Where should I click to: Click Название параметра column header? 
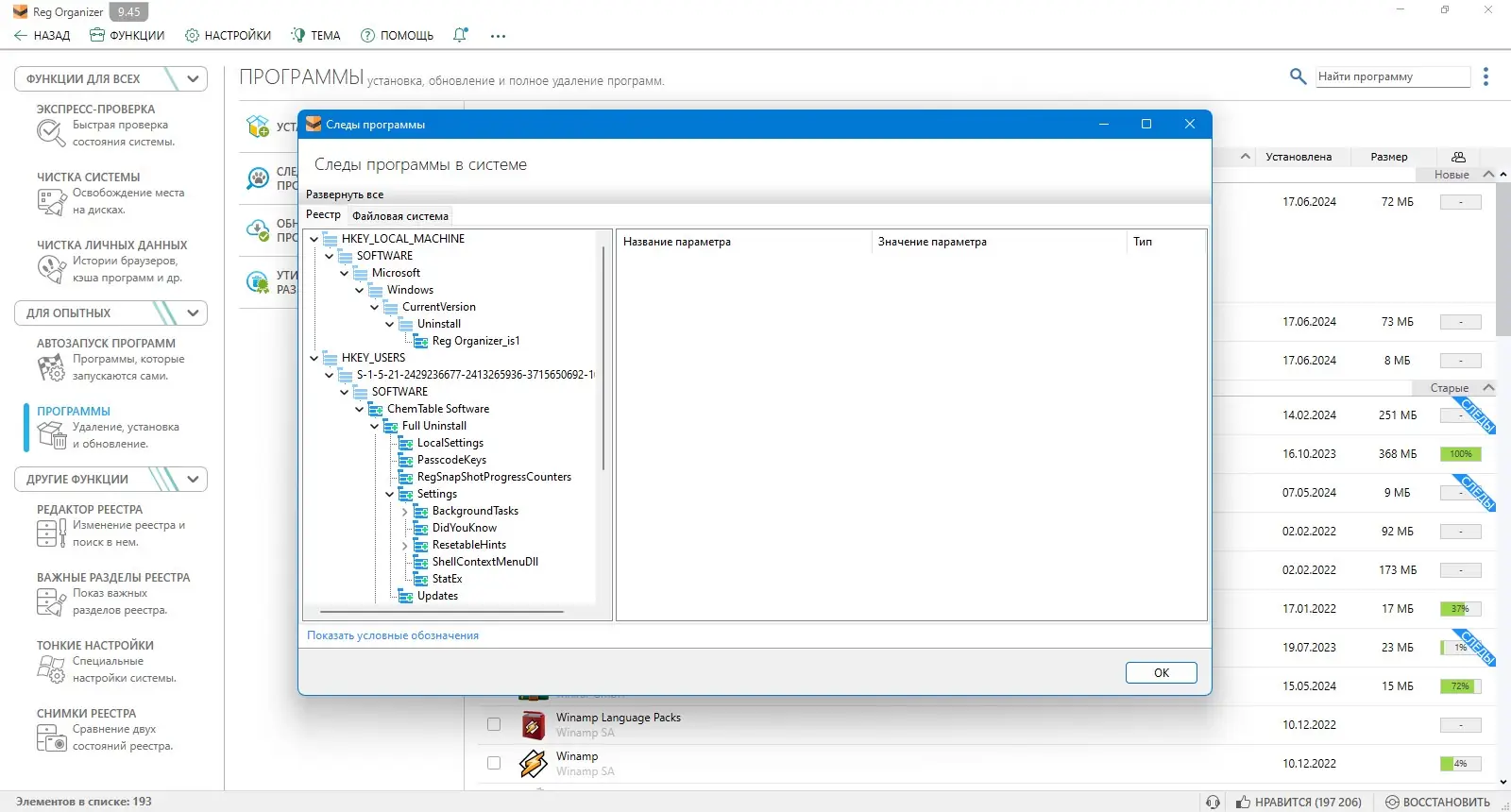pos(744,242)
